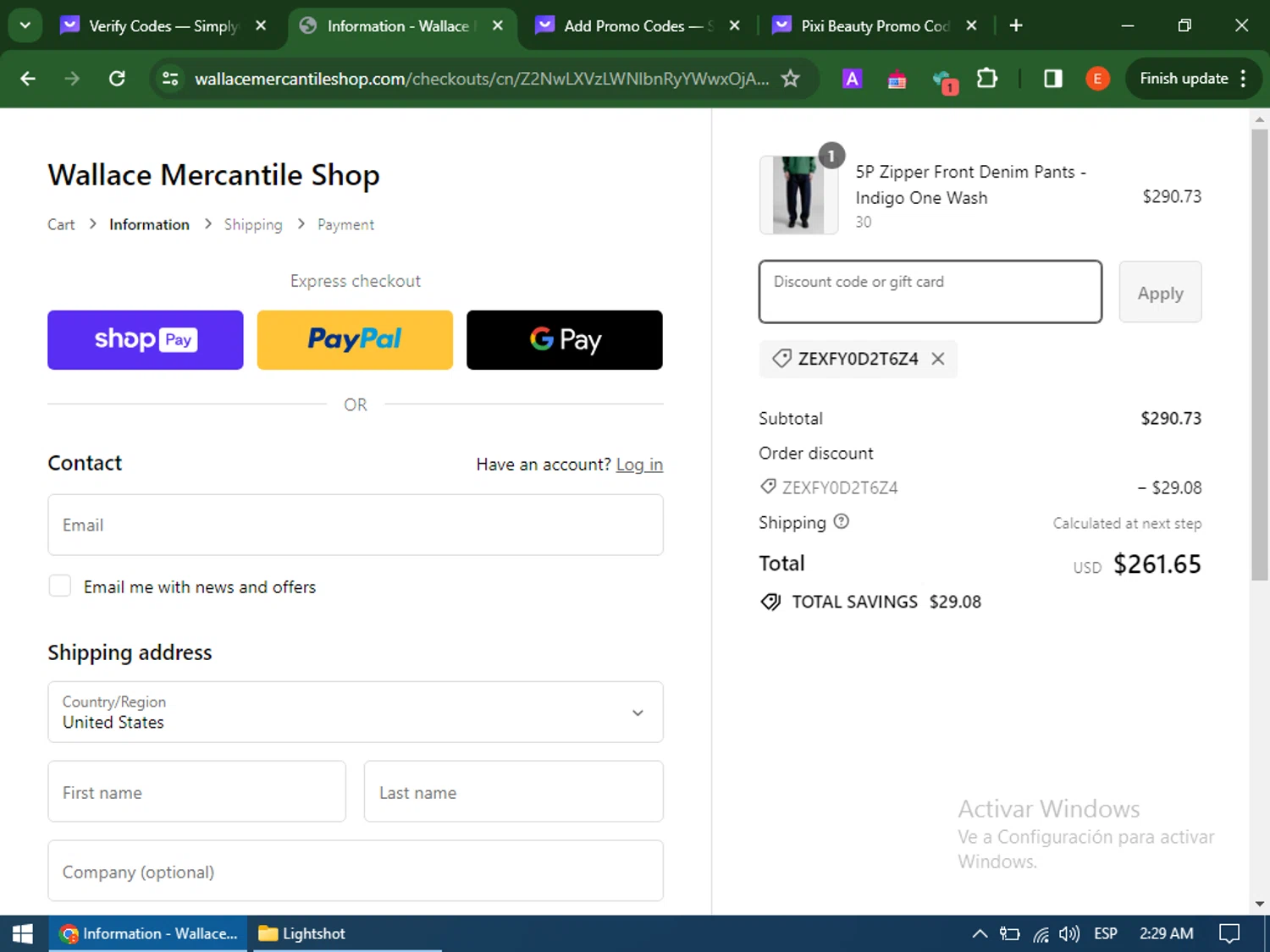Toggle the browser side panel
Viewport: 1270px width, 952px height.
click(x=1052, y=79)
